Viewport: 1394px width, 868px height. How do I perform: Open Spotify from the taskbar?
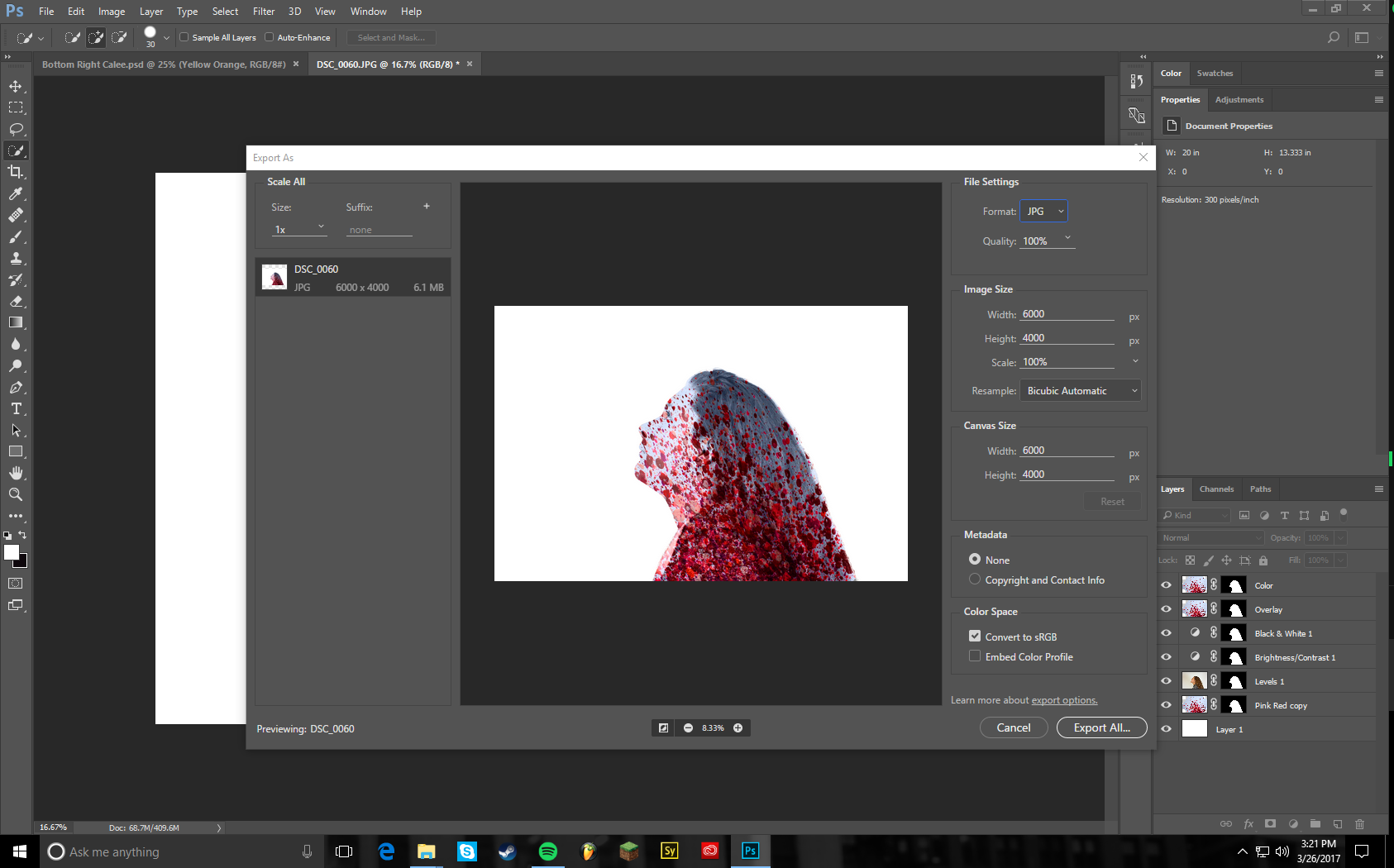(547, 851)
